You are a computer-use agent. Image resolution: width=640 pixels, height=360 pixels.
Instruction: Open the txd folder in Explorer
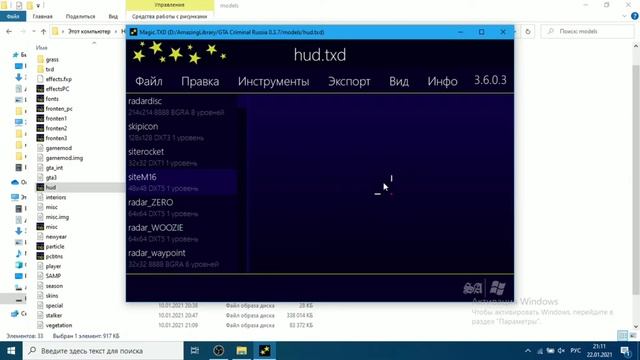coord(50,69)
